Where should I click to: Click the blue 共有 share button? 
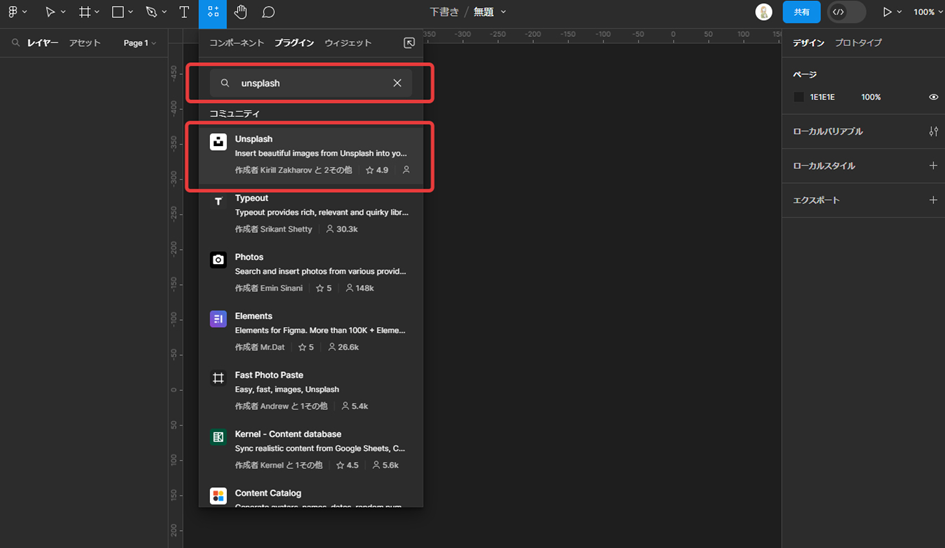pos(802,12)
